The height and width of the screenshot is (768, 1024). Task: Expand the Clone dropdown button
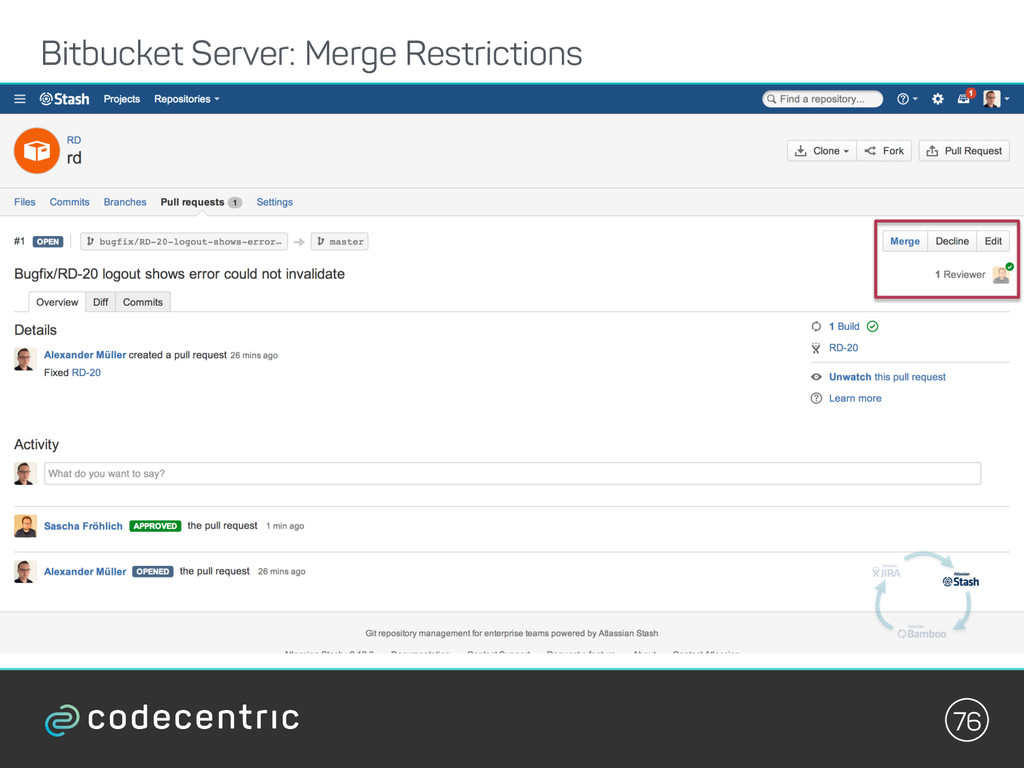(x=822, y=151)
